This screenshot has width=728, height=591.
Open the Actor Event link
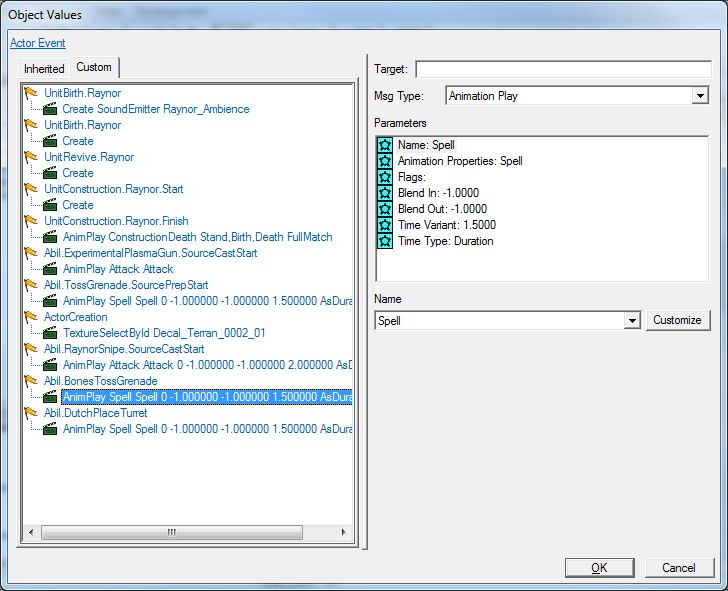[x=38, y=43]
